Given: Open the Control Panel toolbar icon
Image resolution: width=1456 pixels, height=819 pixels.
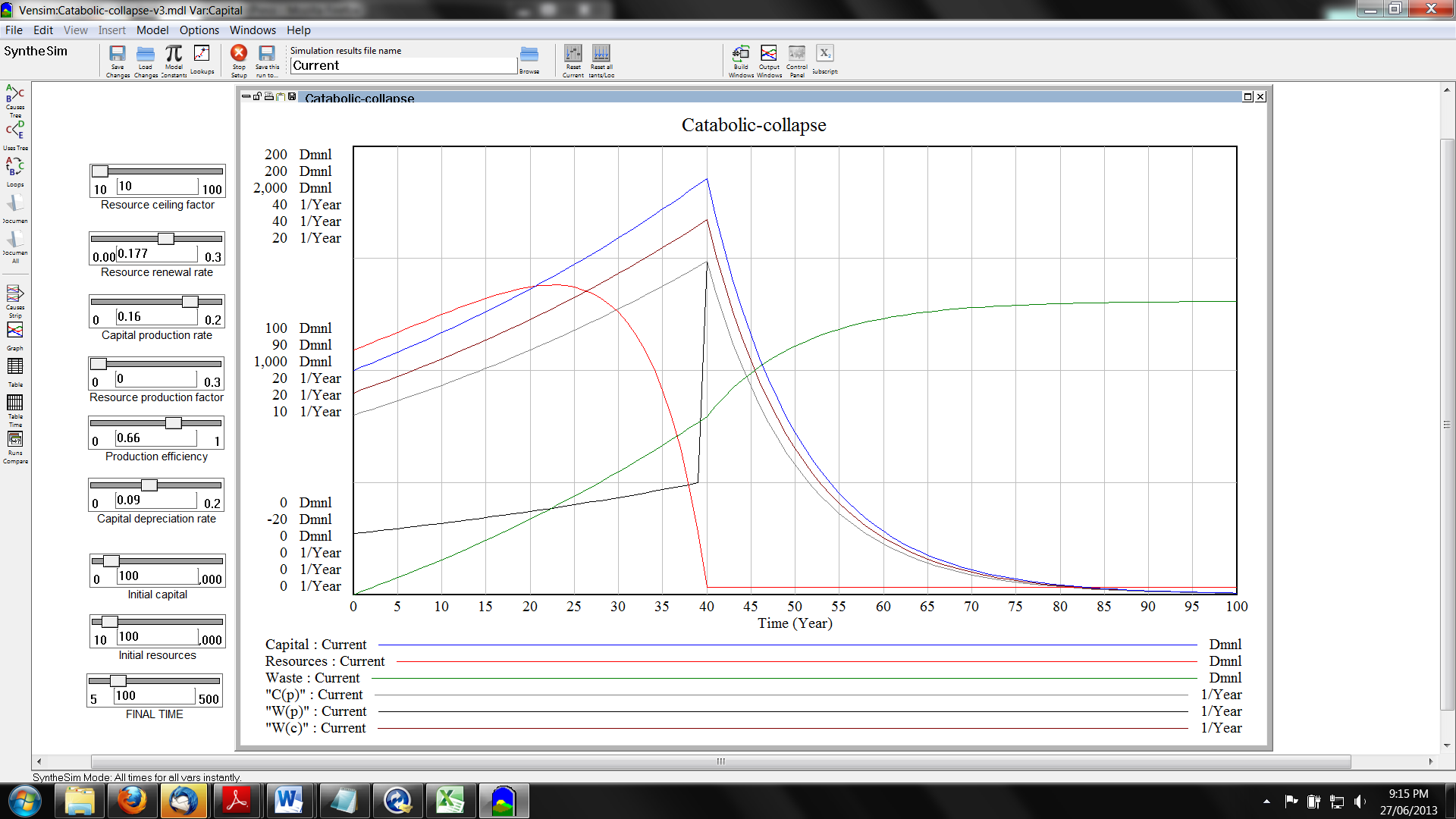Looking at the screenshot, I should click(x=797, y=54).
